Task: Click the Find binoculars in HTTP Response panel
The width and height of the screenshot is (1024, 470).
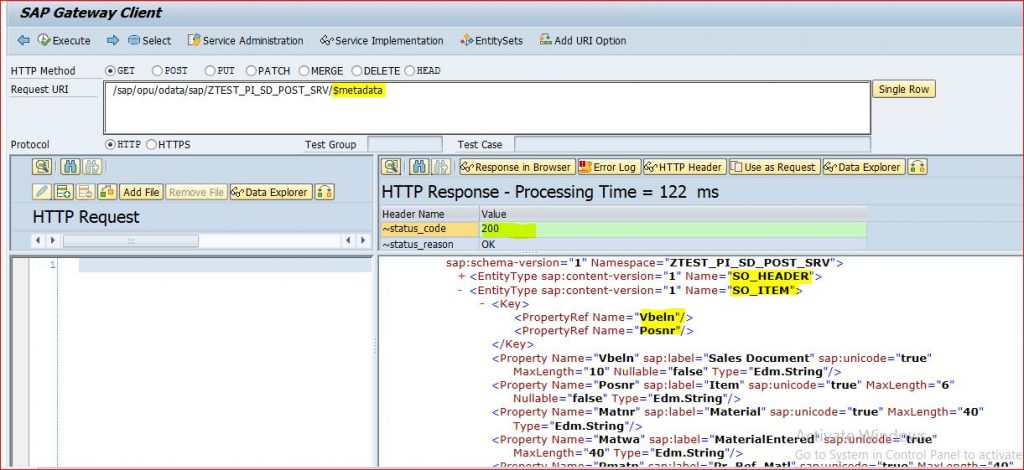Action: click(420, 167)
